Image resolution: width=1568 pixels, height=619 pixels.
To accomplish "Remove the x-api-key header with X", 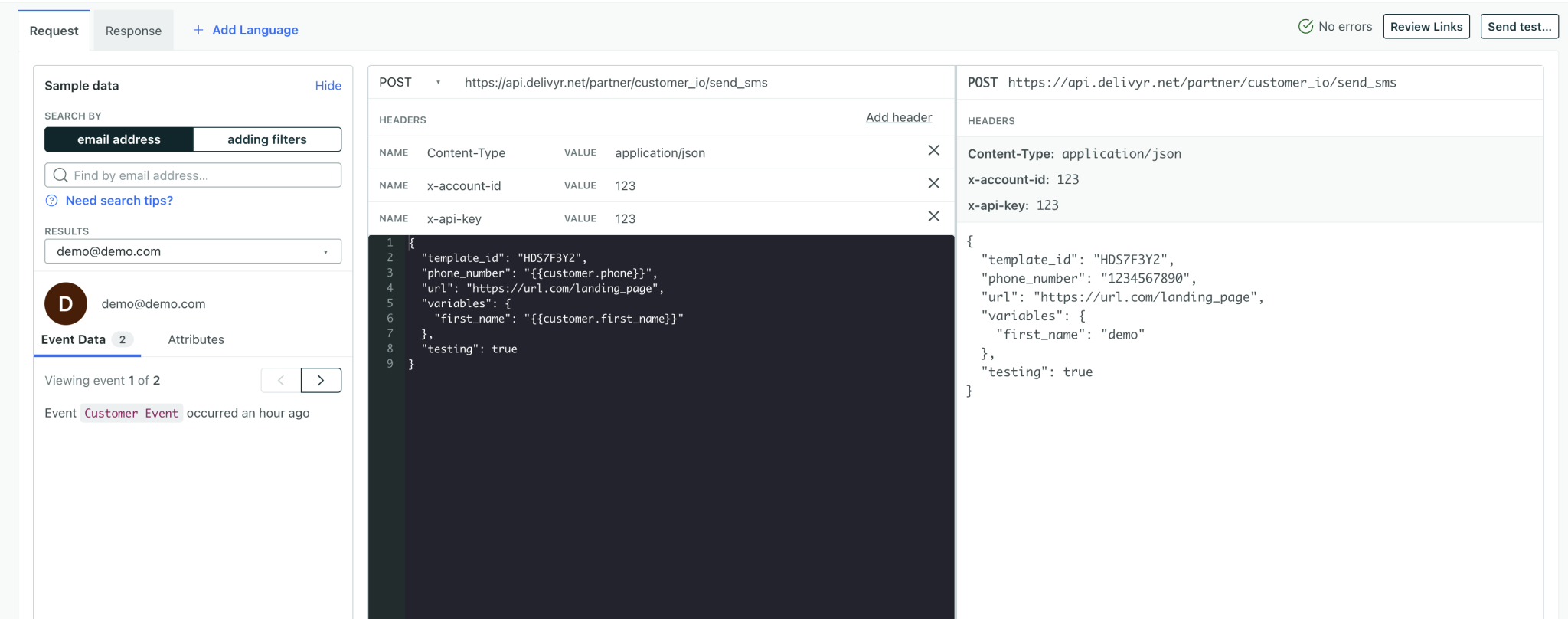I will point(933,216).
